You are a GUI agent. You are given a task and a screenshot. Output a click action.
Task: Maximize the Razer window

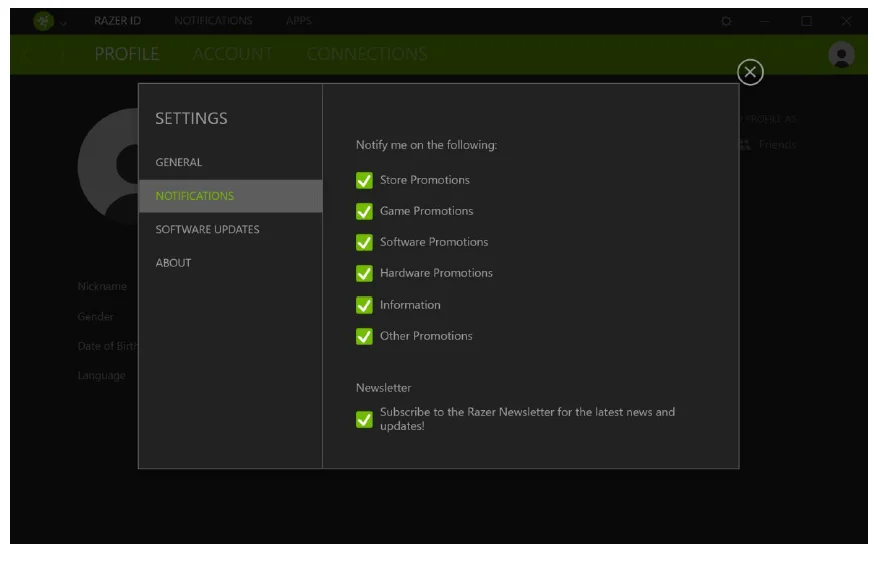(806, 21)
